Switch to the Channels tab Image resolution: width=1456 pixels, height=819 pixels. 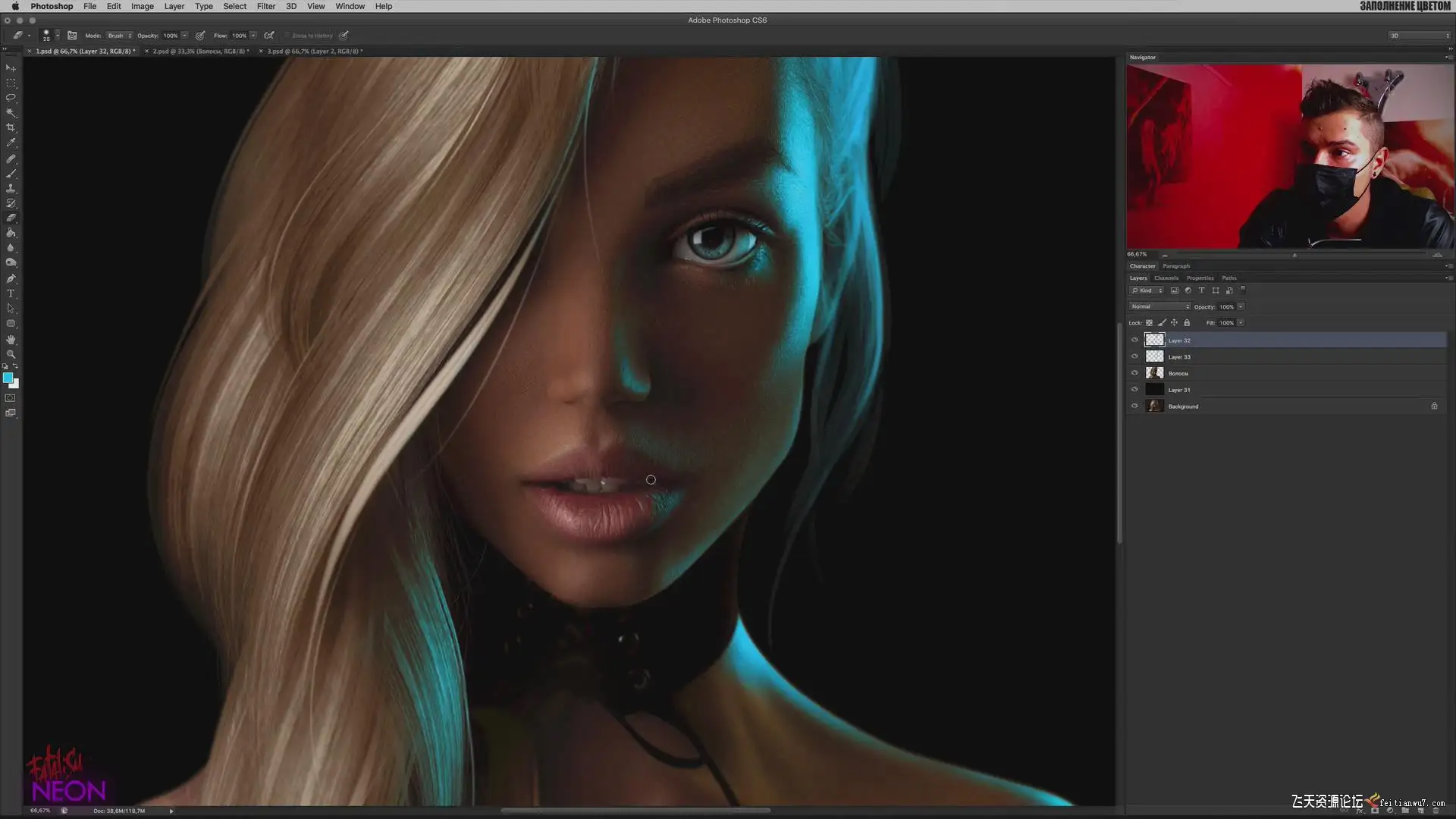(x=1166, y=278)
